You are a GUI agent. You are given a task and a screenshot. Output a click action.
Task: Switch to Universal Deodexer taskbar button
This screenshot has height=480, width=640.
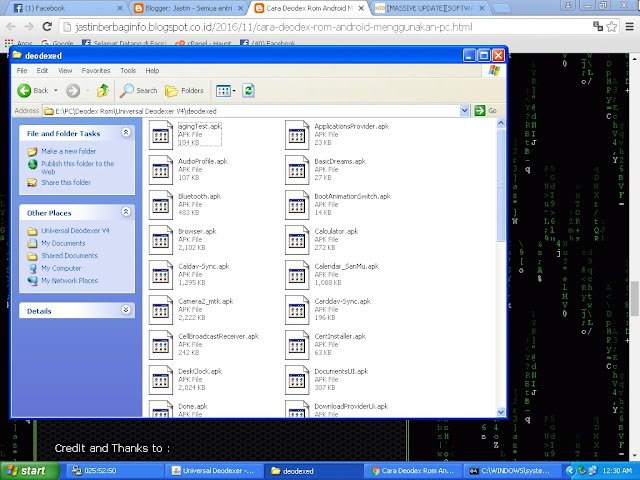pyautogui.click(x=215, y=471)
